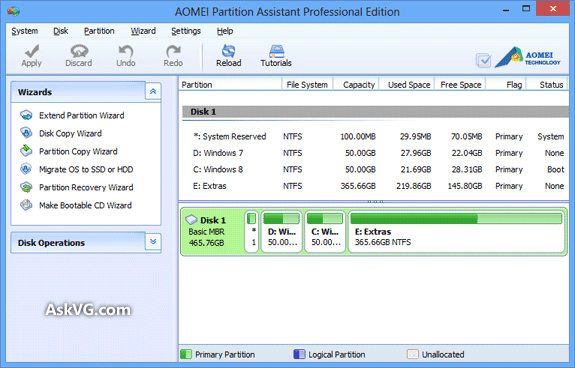Screen dimensions: 575x368
Task: Reload disk information
Action: [x=228, y=56]
